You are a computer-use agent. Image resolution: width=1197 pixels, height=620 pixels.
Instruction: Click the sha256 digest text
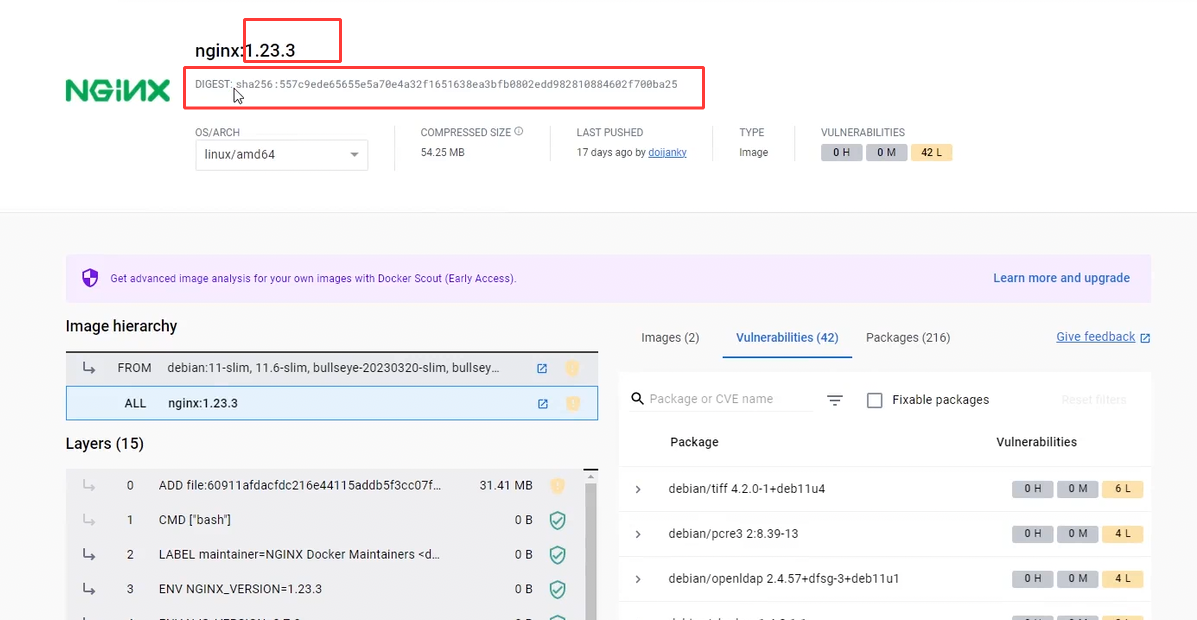point(457,85)
